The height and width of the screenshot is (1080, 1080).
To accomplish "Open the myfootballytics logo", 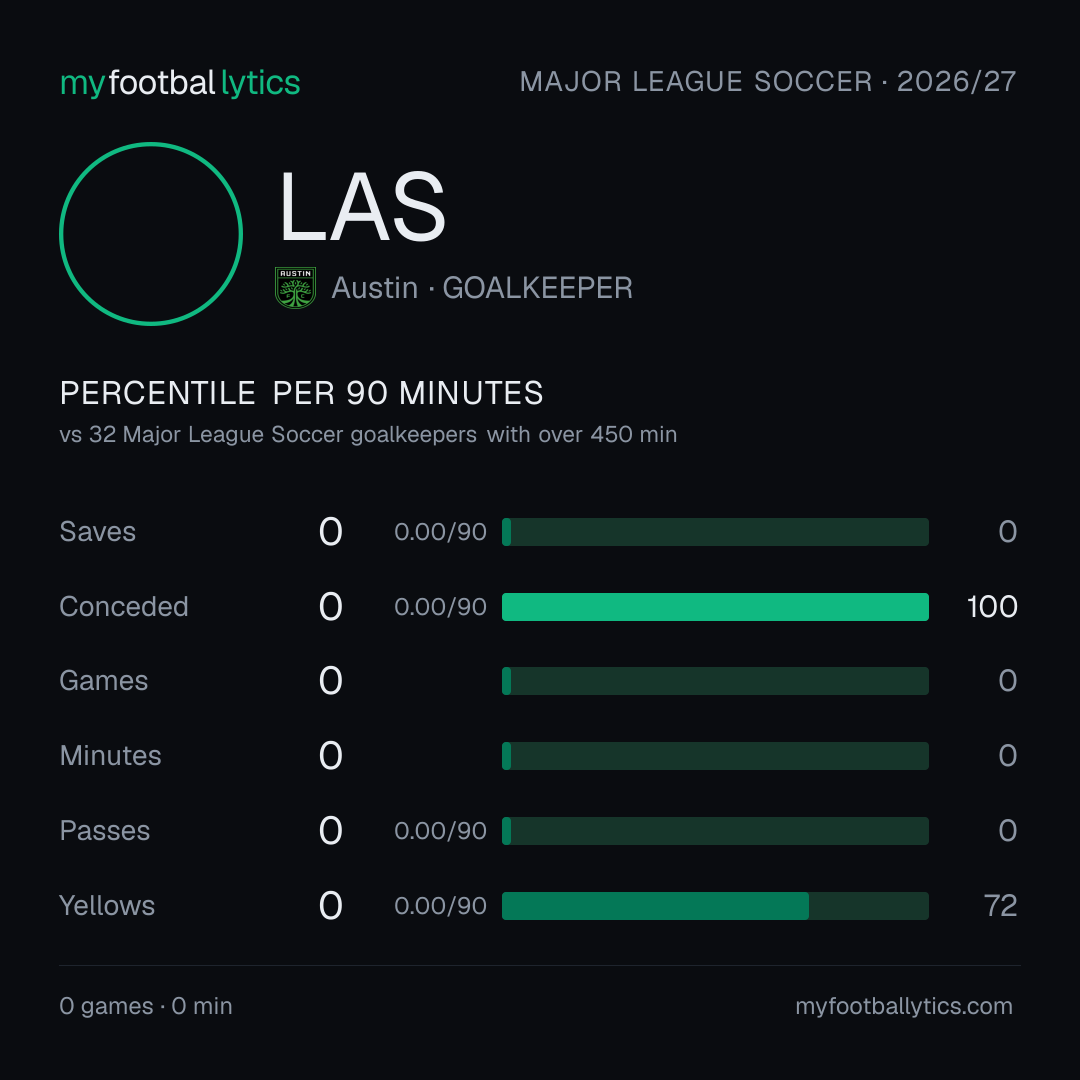I will click(180, 83).
